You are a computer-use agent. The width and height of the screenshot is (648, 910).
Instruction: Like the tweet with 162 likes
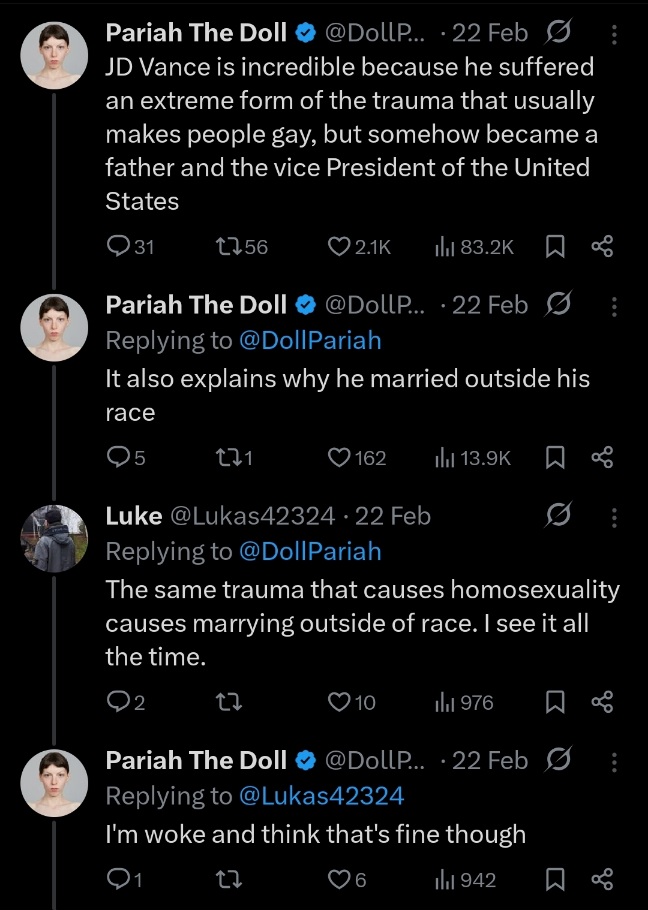340,458
